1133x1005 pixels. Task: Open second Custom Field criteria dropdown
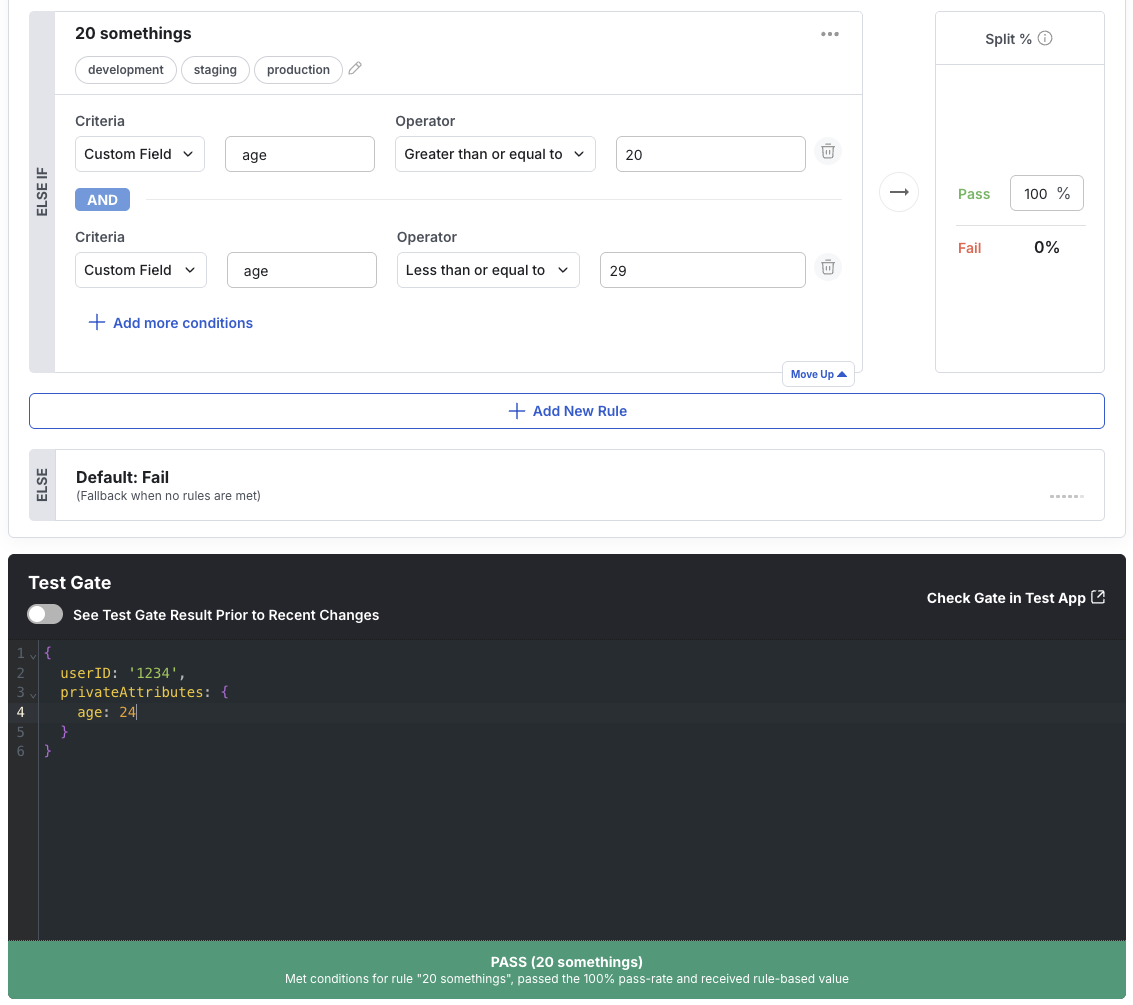[141, 269]
